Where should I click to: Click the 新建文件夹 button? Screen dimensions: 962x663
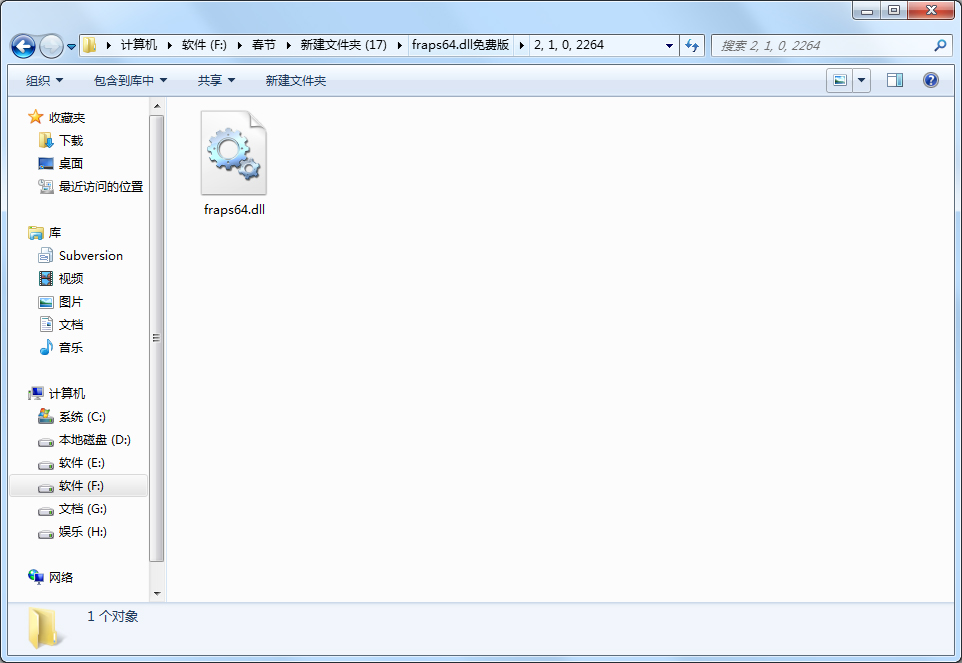point(296,80)
